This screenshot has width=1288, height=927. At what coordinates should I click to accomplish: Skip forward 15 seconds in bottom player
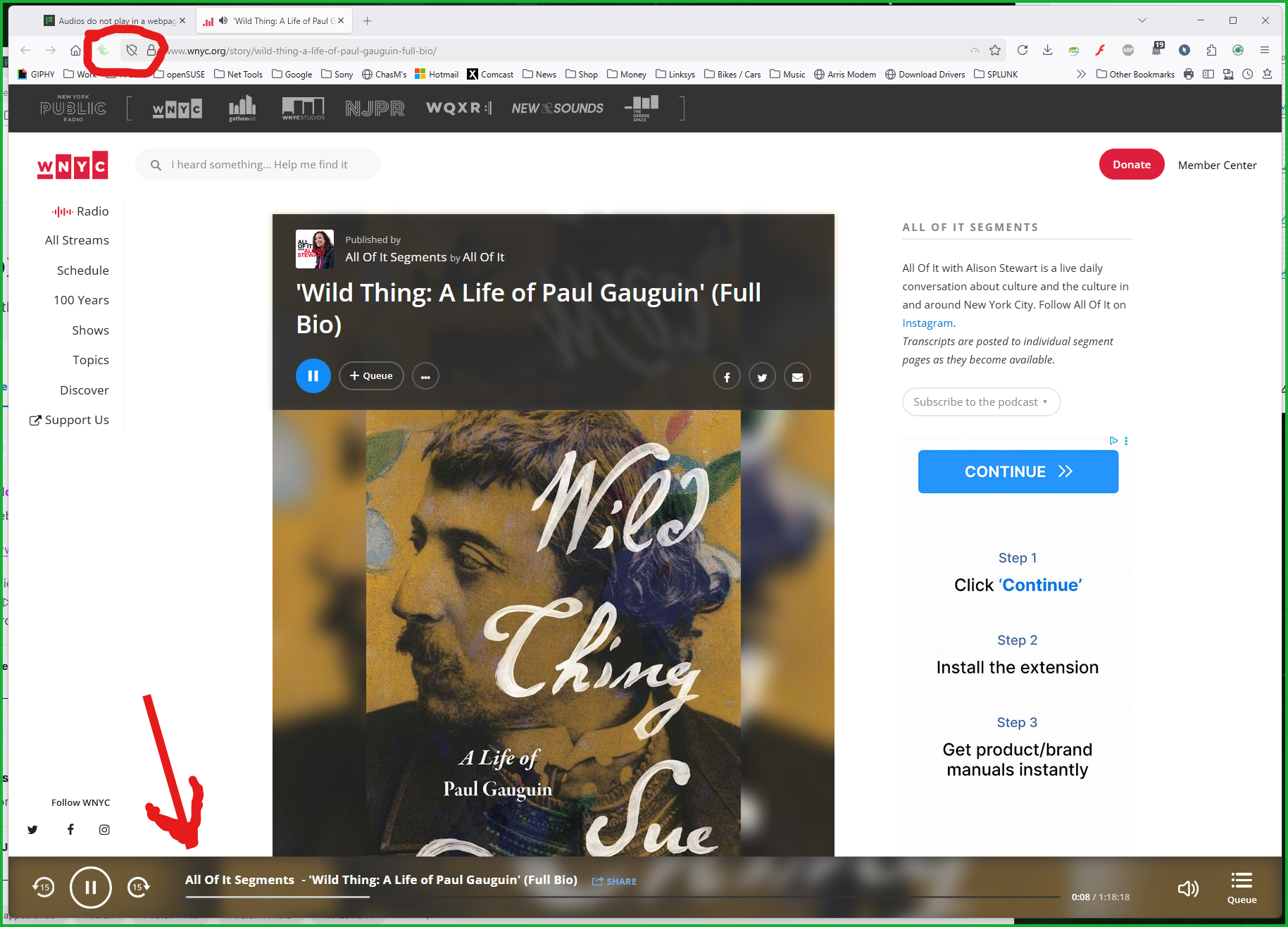(139, 887)
